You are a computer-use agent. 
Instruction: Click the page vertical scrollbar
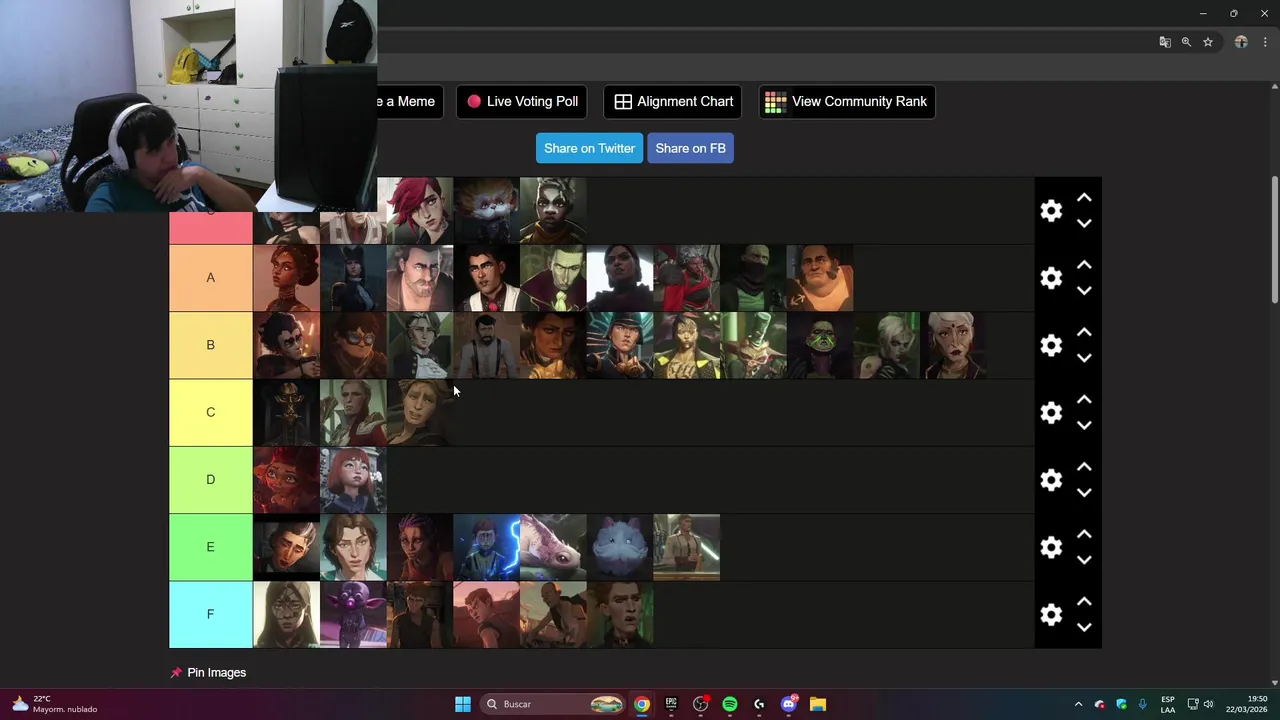pyautogui.click(x=1274, y=240)
